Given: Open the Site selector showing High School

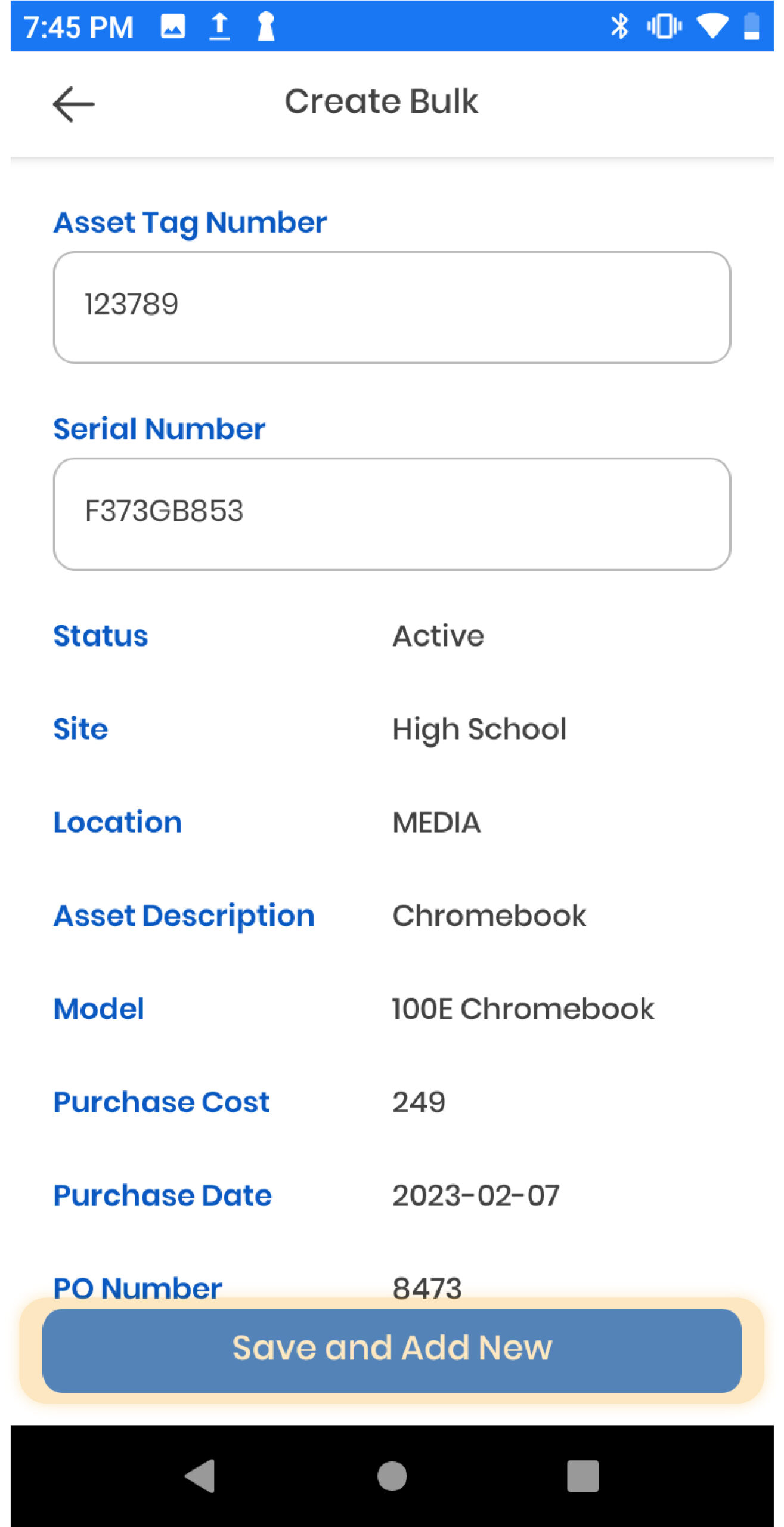Looking at the screenshot, I should click(479, 729).
